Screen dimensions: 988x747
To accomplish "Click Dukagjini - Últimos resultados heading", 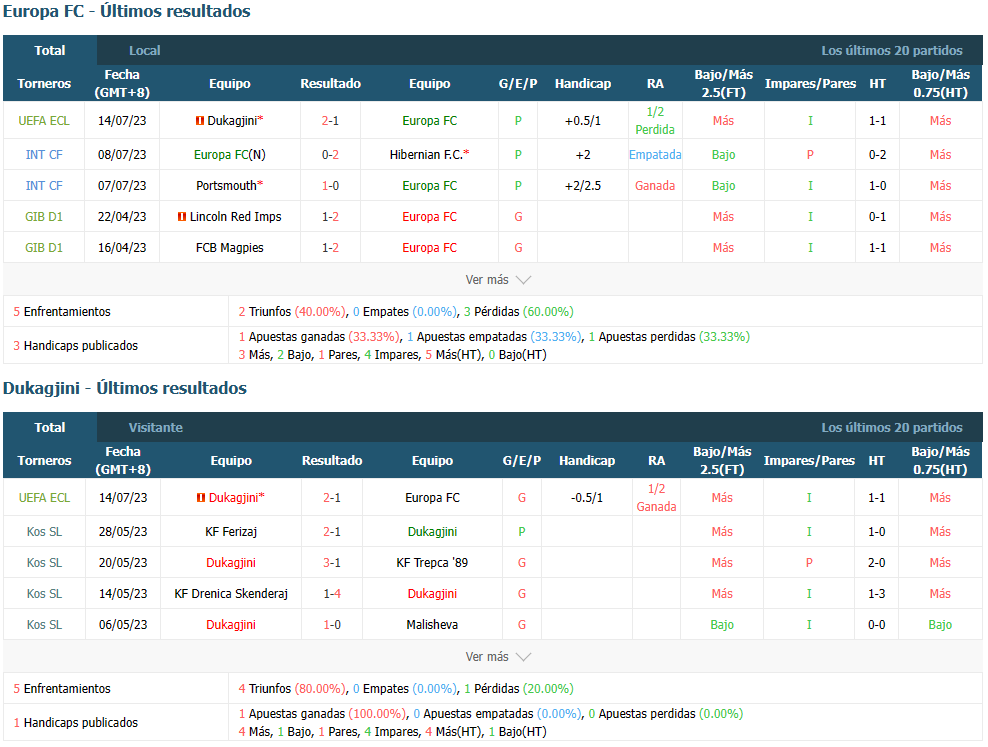I will coord(125,388).
